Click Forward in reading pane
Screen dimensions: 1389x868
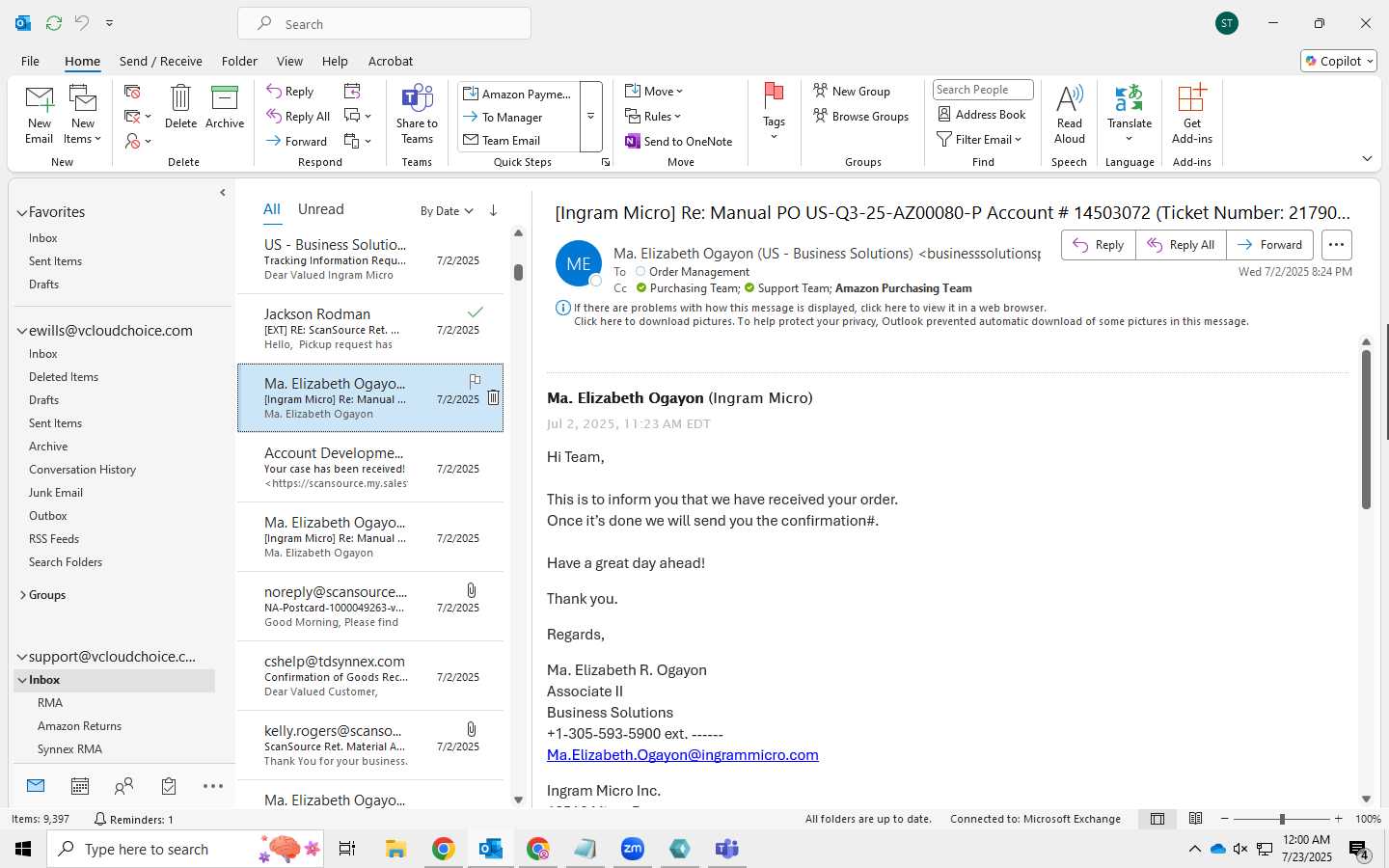1269,245
